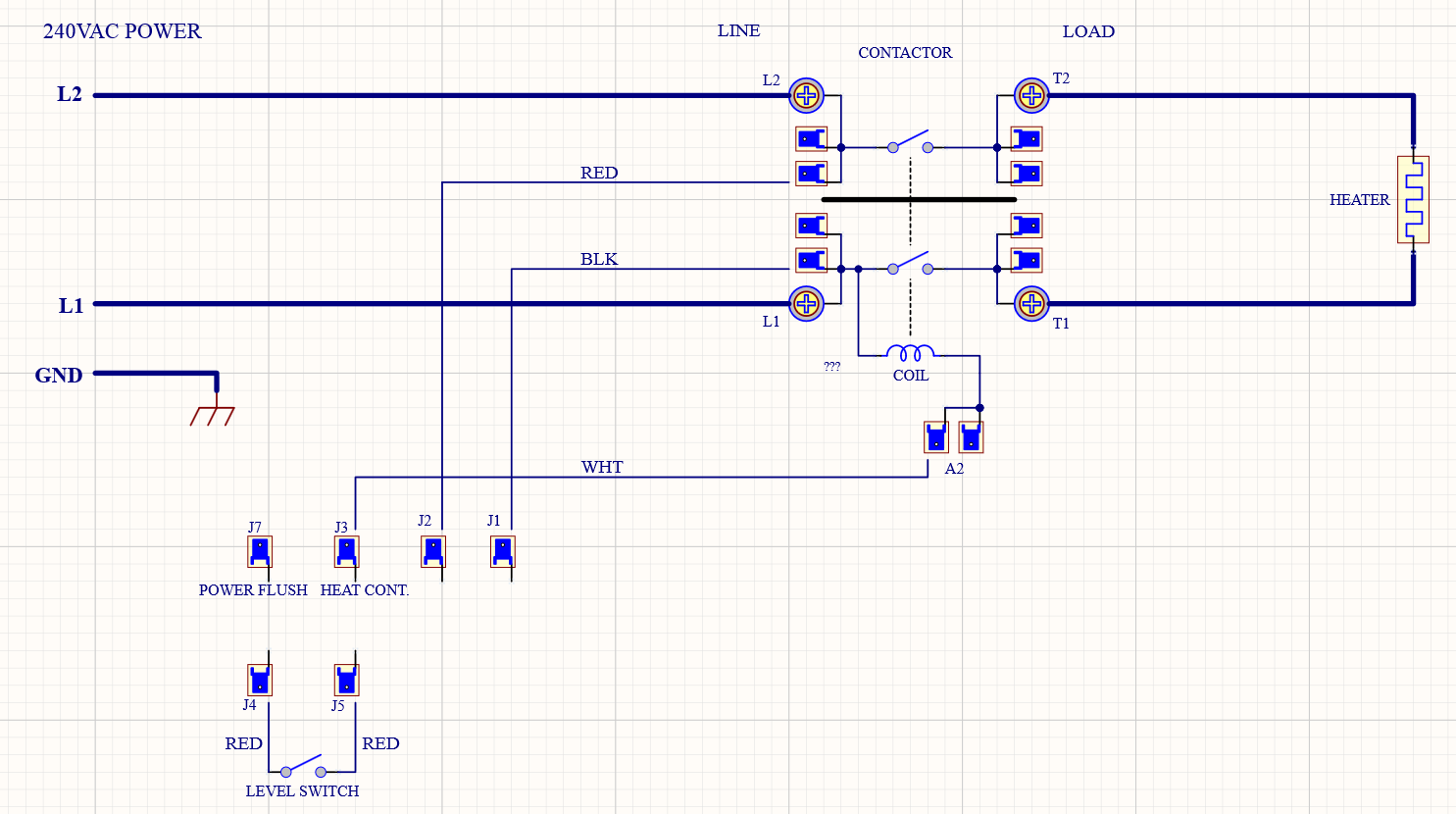This screenshot has height=814, width=1456.
Task: Select the J7 POWER FLUSH connector
Action: coord(259,551)
